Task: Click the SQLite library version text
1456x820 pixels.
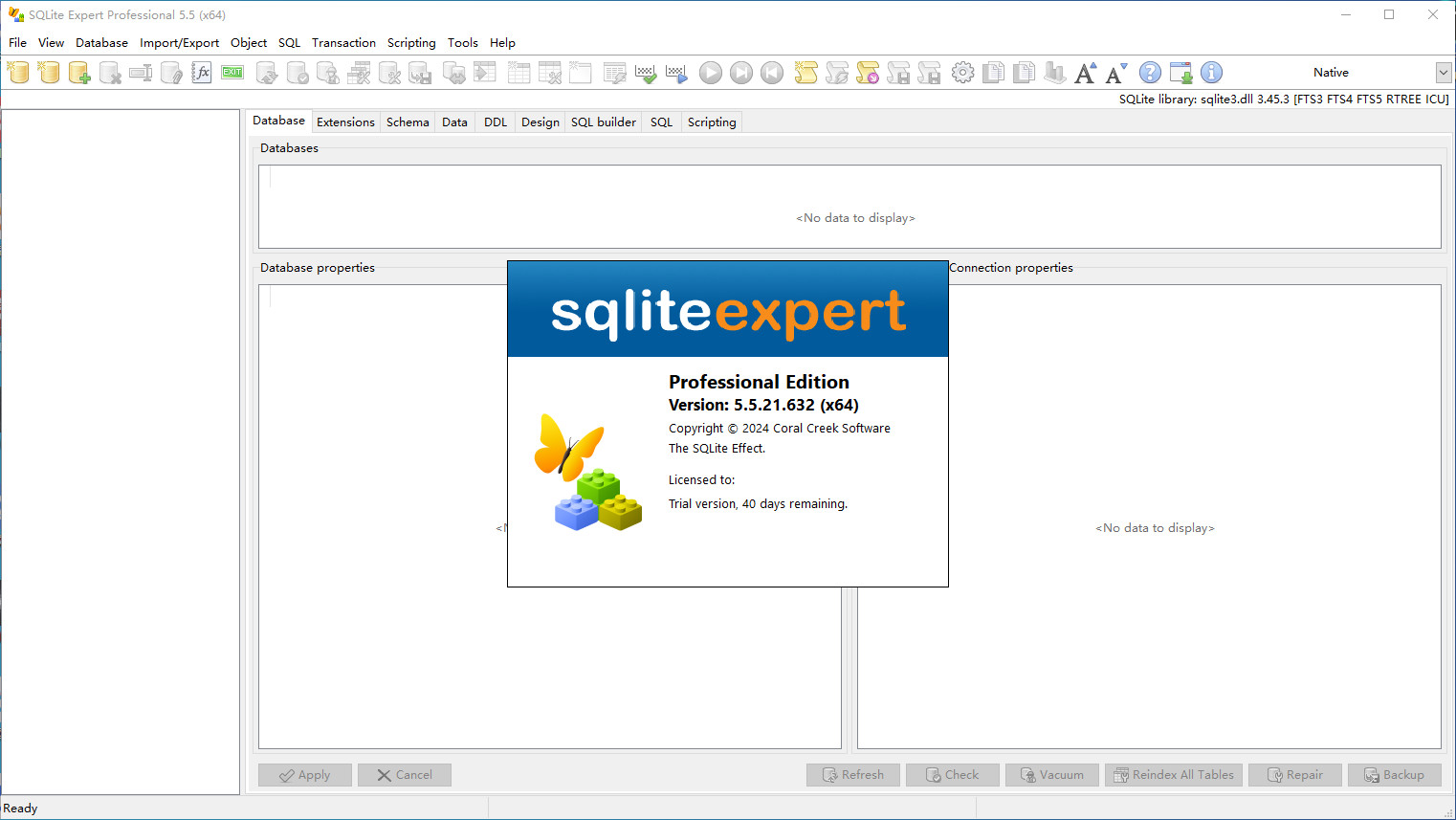Action: (1284, 100)
